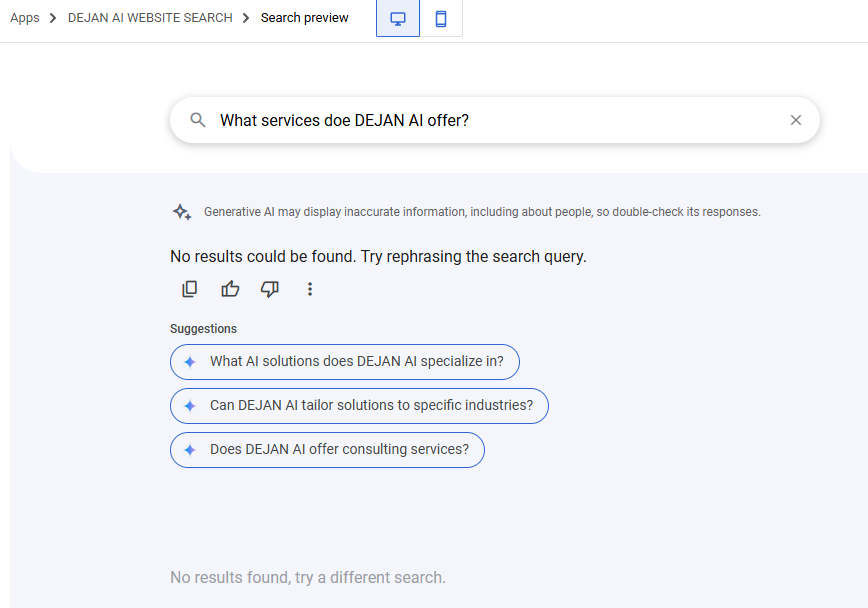Select suggestion about AI solutions specialization

[356, 362]
